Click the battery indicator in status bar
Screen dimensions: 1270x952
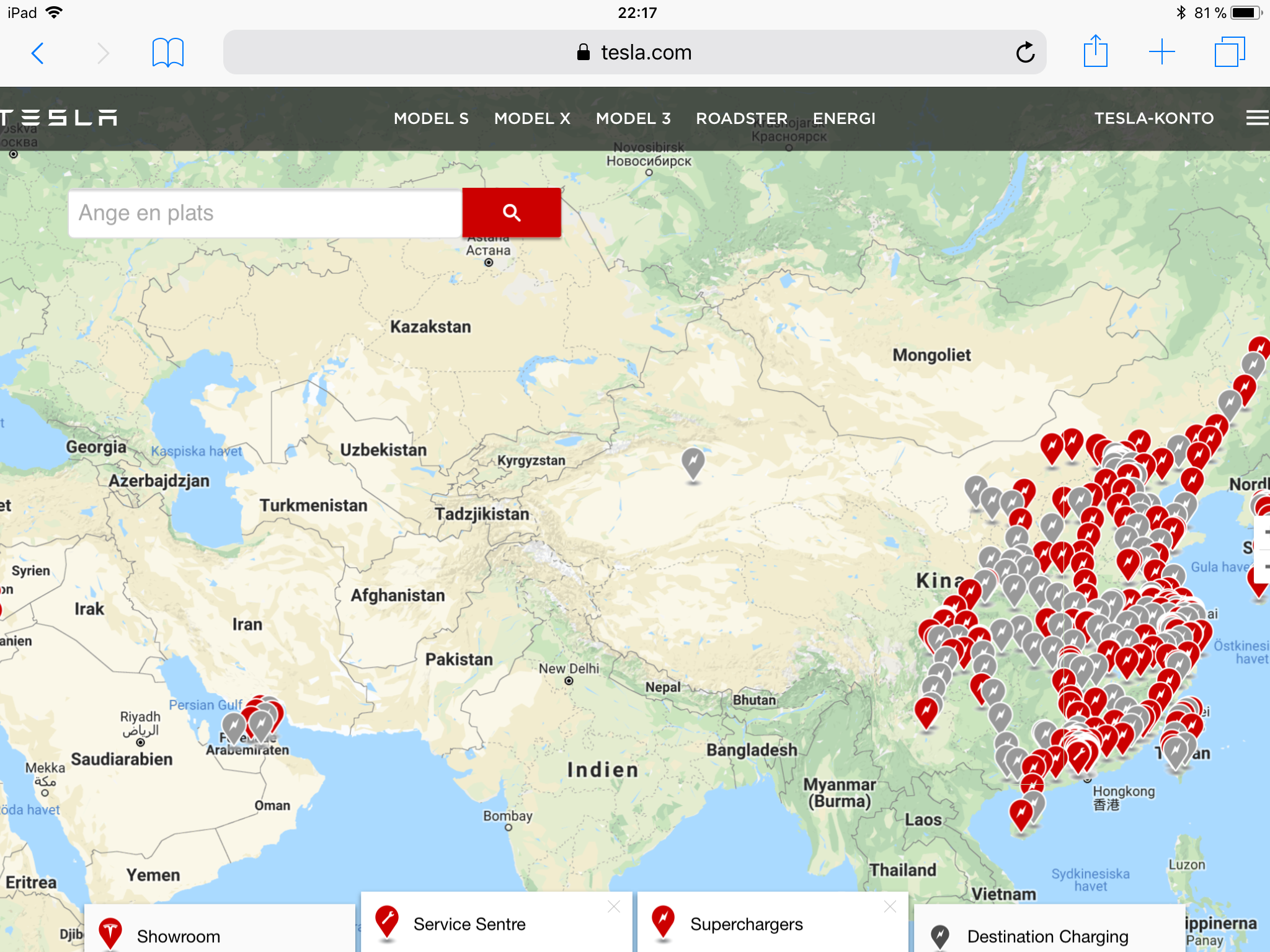coord(1247,12)
